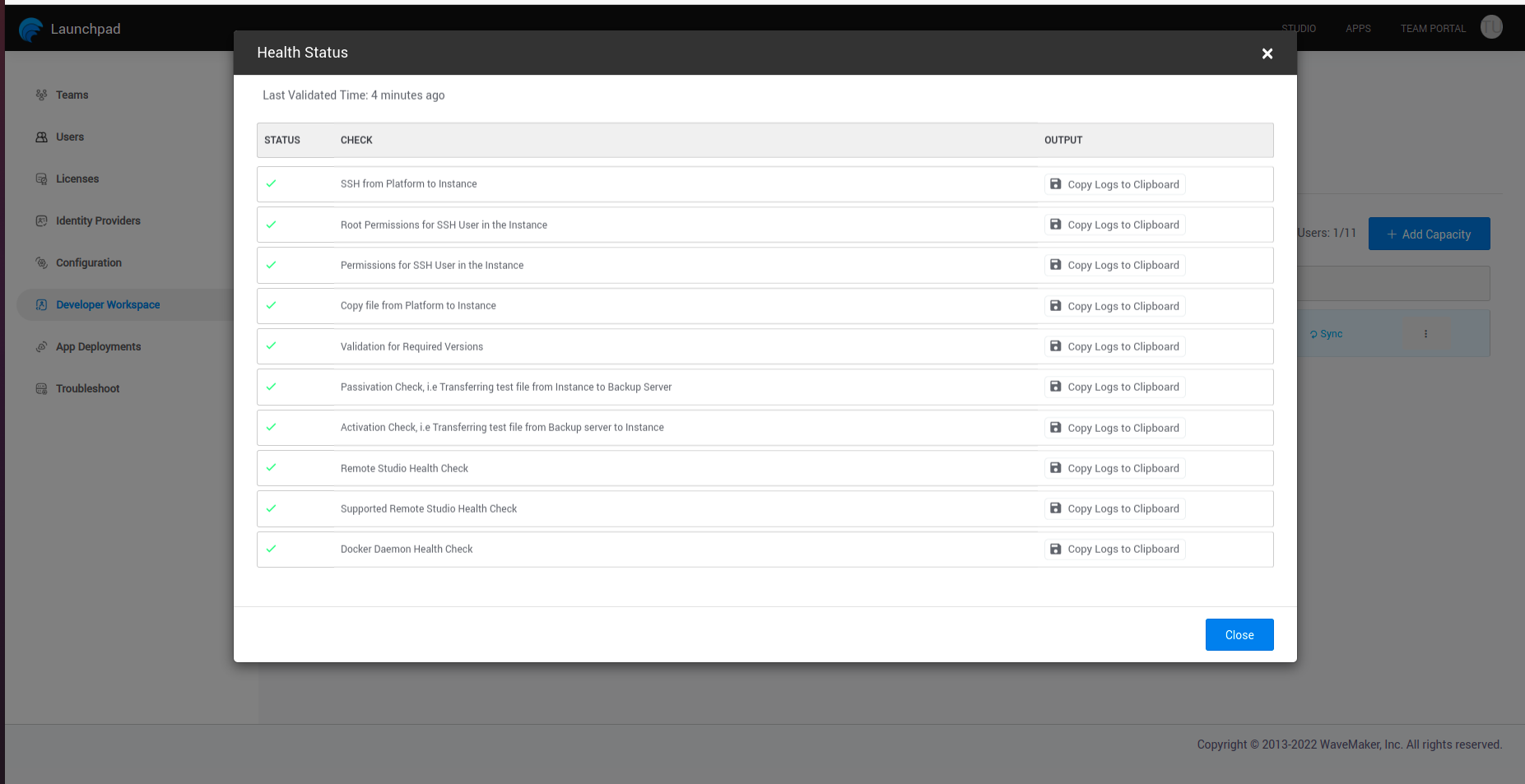This screenshot has width=1525, height=784.
Task: Open the TL user avatar menu
Action: tap(1491, 26)
